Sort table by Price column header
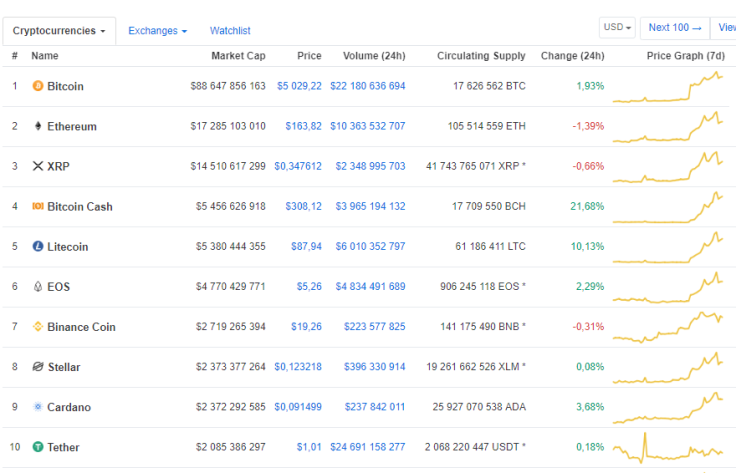 point(309,56)
